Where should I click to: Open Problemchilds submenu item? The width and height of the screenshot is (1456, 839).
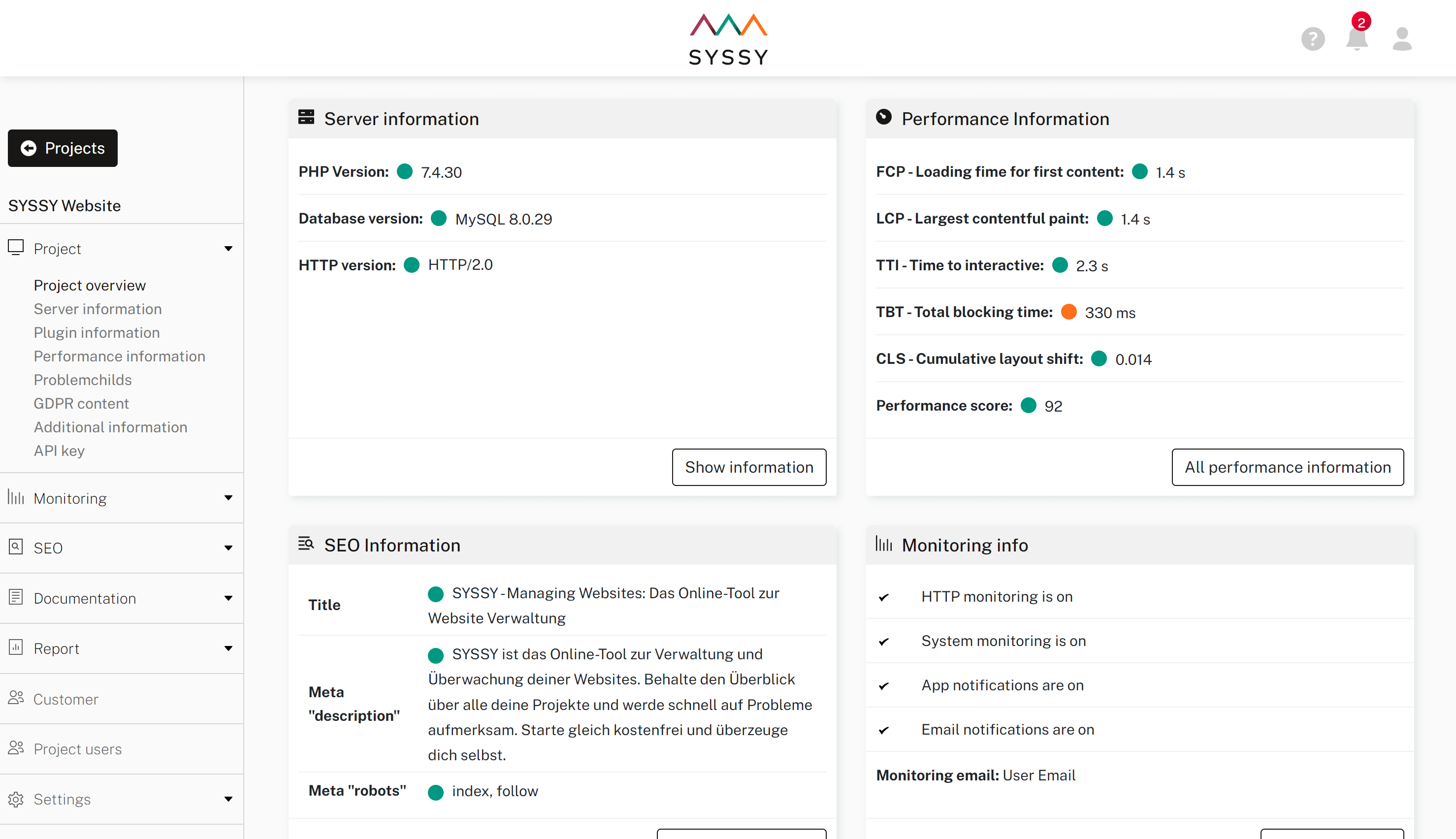pyautogui.click(x=82, y=380)
